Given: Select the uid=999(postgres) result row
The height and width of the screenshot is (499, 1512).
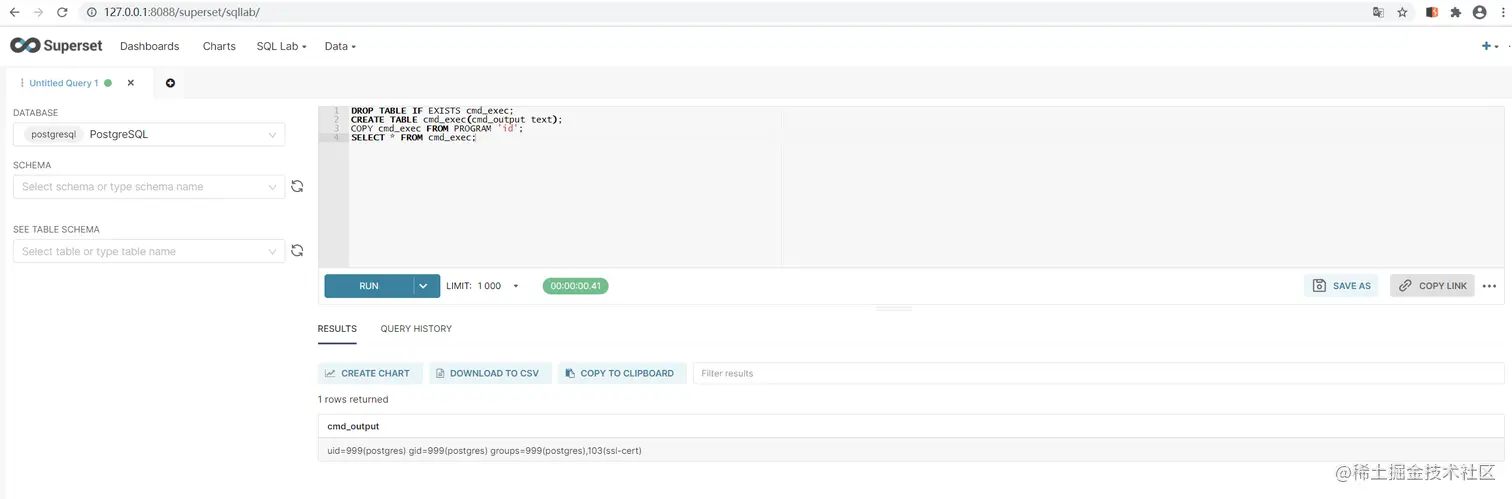Looking at the screenshot, I should (x=911, y=451).
